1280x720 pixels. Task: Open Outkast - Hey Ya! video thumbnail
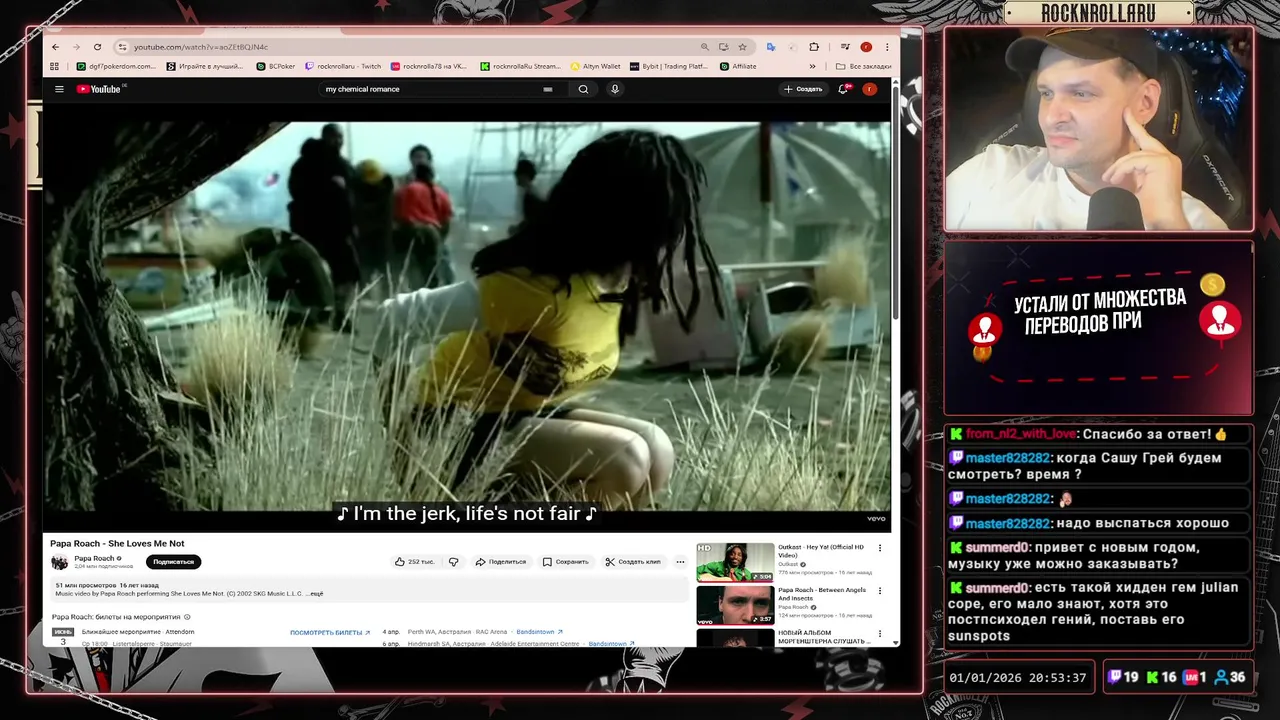point(735,562)
